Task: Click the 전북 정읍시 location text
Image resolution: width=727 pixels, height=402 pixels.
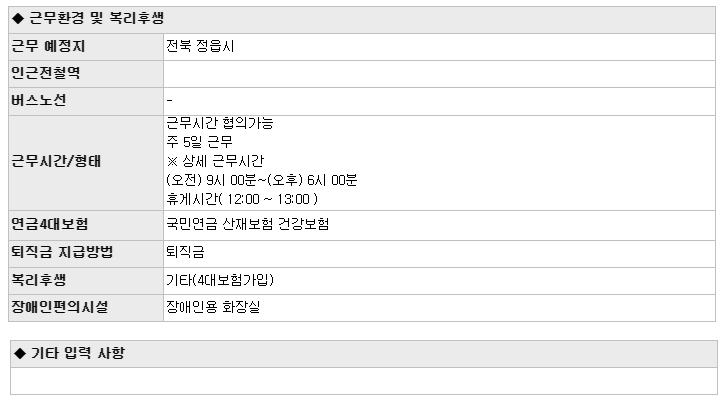Action: tap(200, 46)
